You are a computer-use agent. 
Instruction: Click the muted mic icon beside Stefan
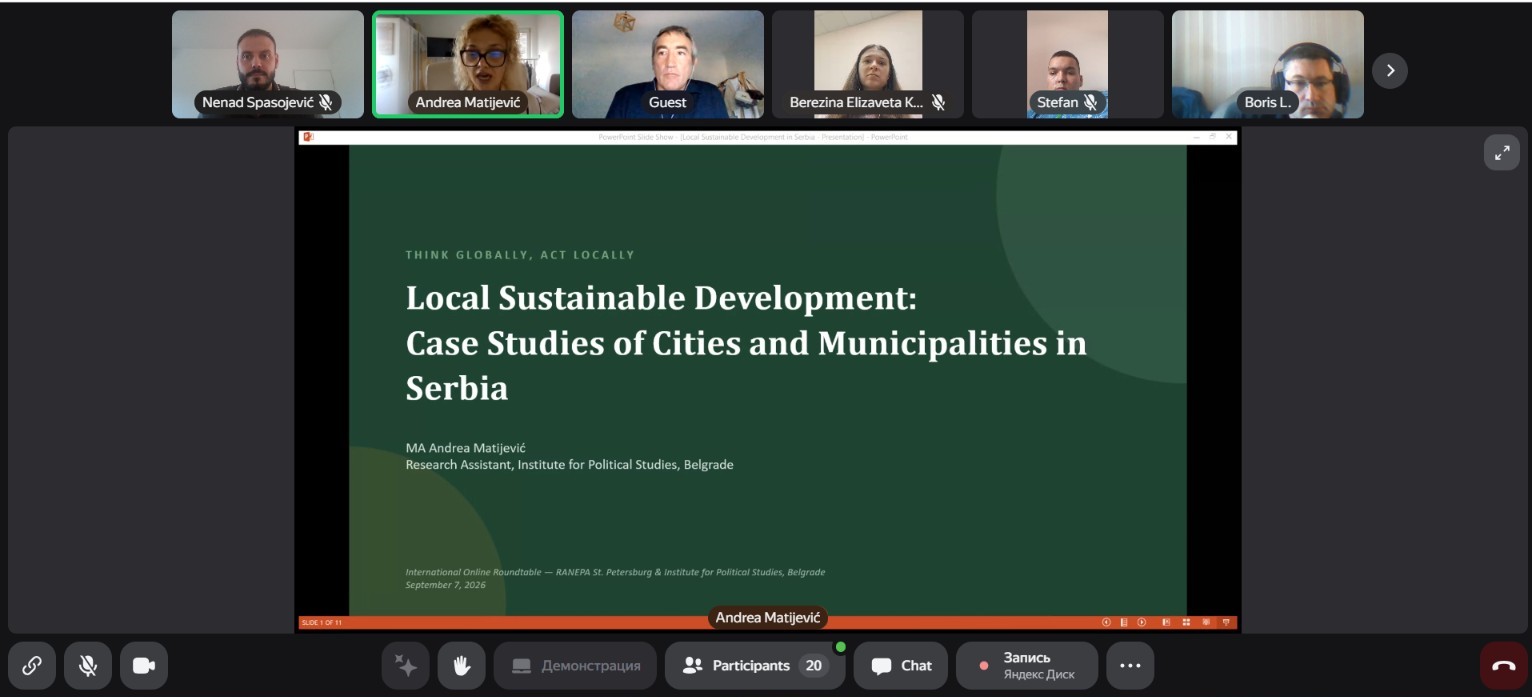1090,102
